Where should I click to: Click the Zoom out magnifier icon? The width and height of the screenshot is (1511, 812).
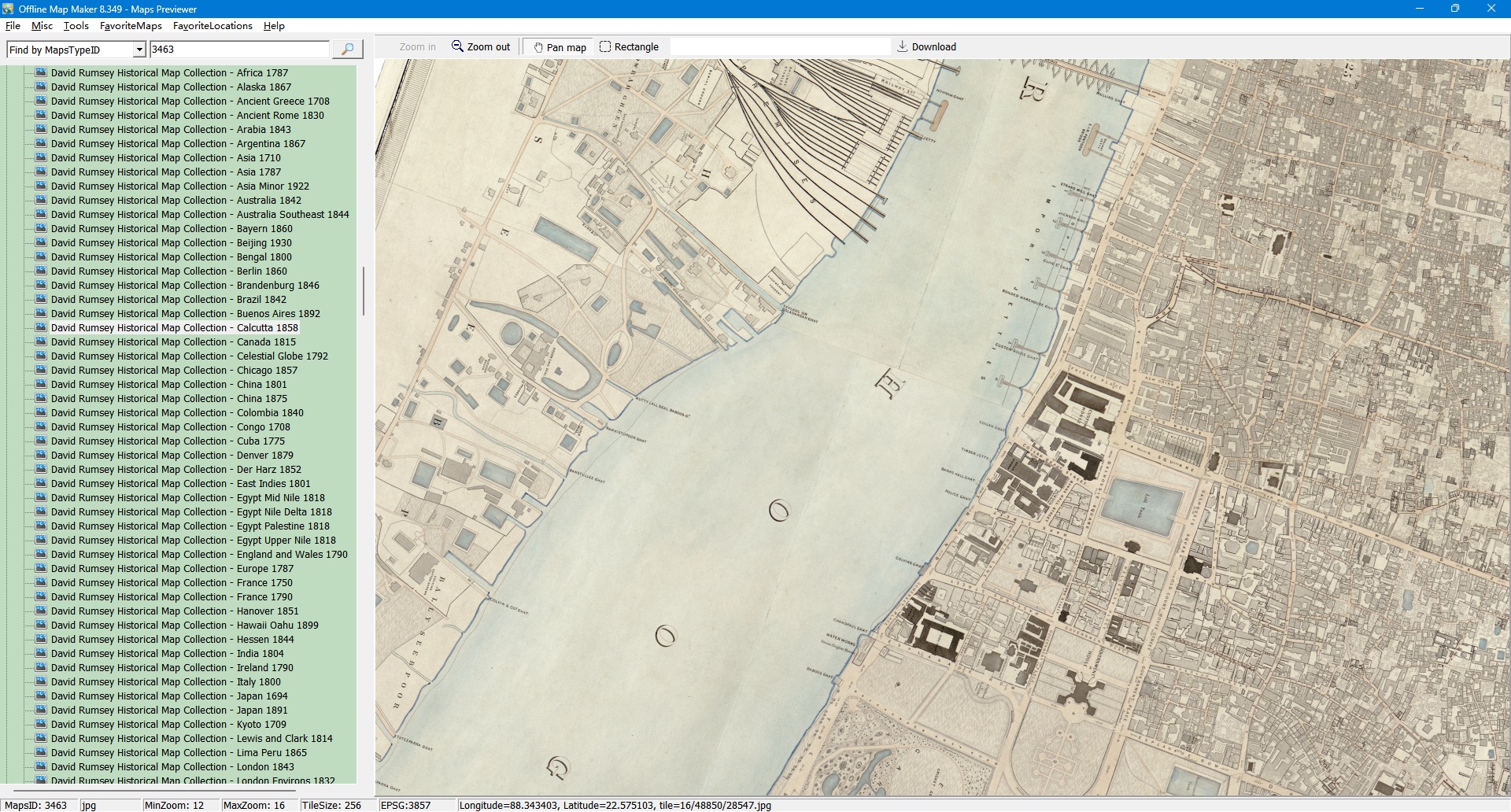(457, 47)
